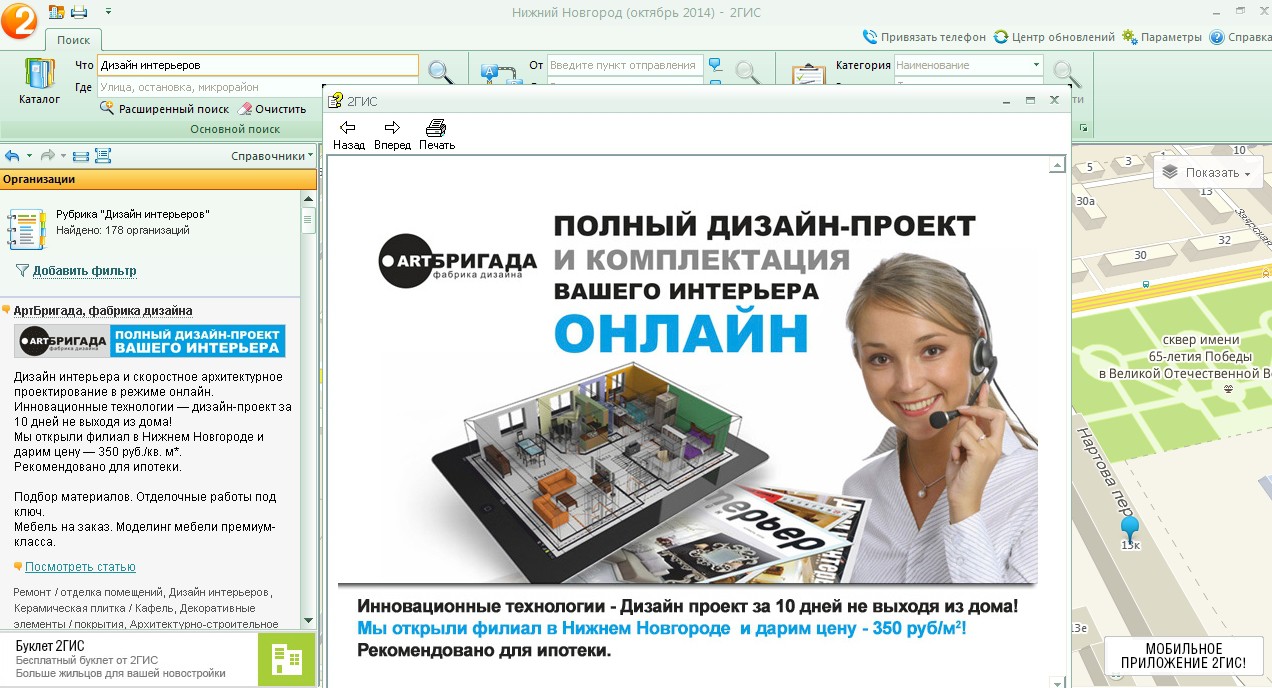Click Привязать телефон link

pos(924,37)
